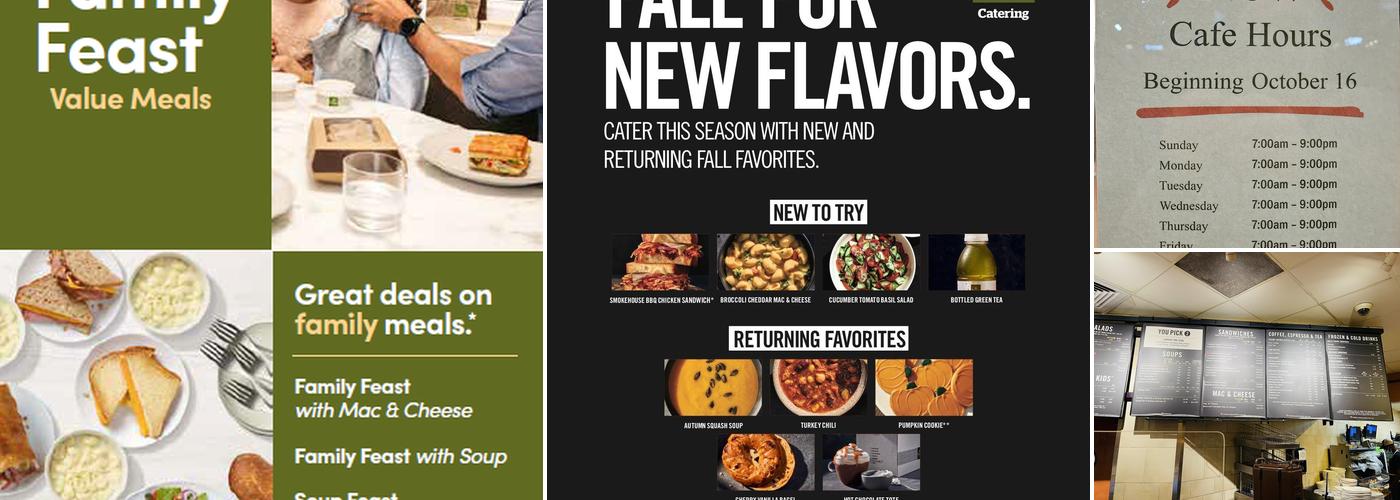Click the Great deals on family meals text
The image size is (1400, 500).
click(x=393, y=309)
